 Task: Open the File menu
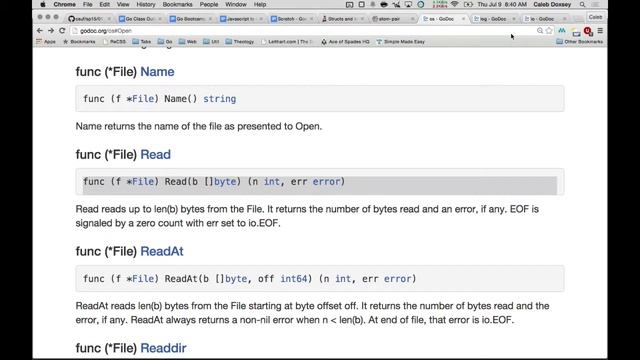[x=87, y=4]
